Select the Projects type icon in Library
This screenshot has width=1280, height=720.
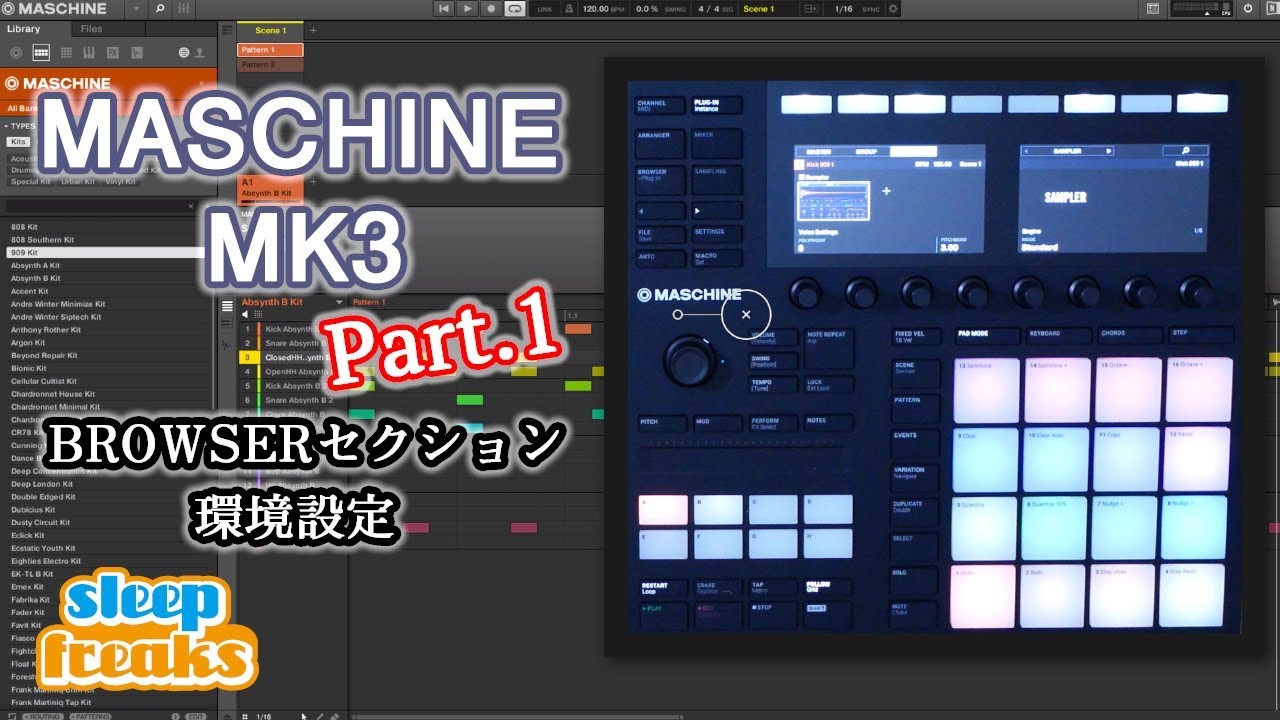(16, 52)
